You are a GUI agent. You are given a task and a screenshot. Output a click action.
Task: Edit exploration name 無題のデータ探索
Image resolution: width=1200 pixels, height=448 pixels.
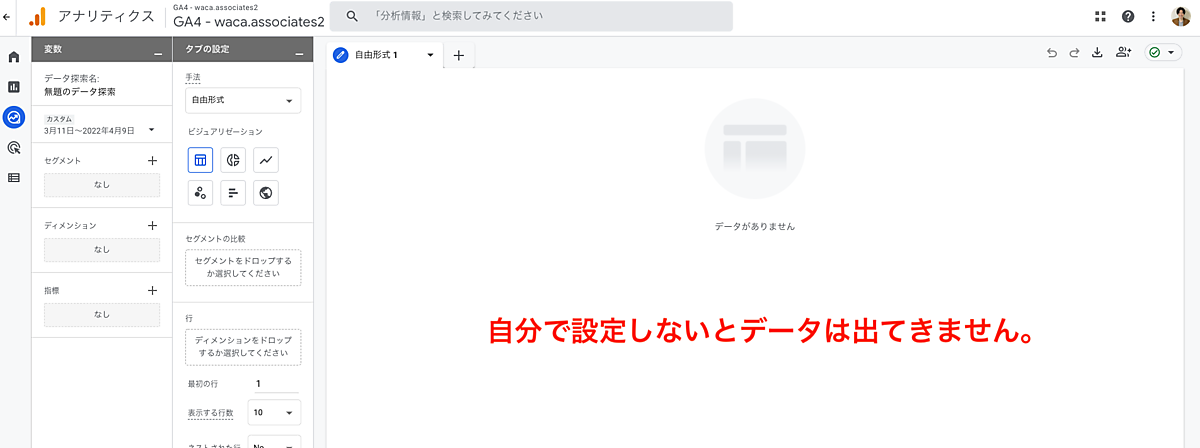tap(80, 92)
